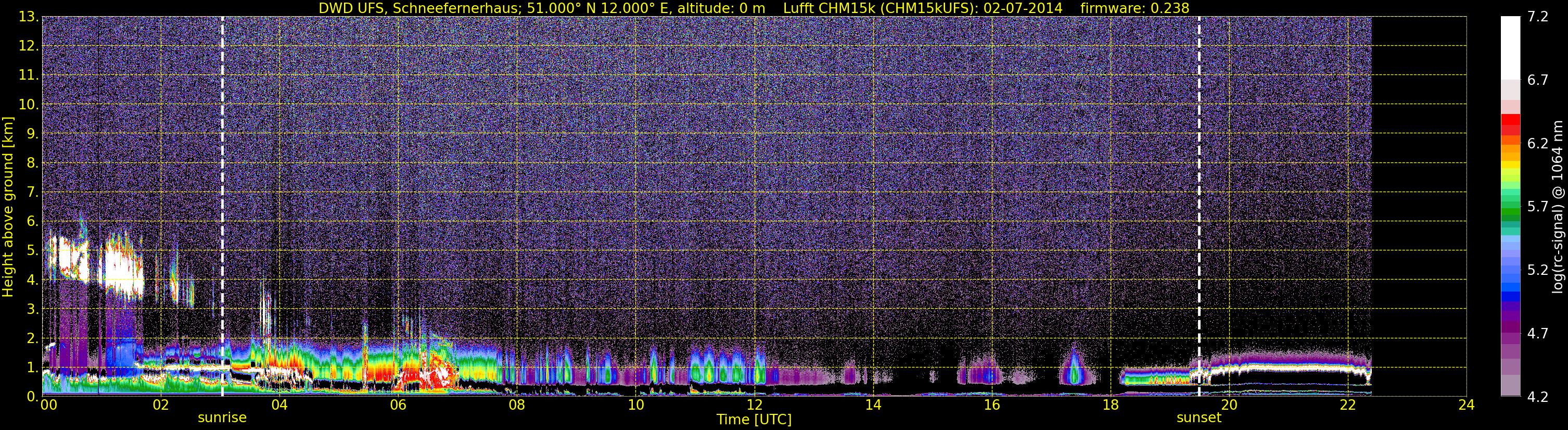Click the "1." tick on the height axis
This screenshot has height=430, width=1568.
click(x=32, y=368)
